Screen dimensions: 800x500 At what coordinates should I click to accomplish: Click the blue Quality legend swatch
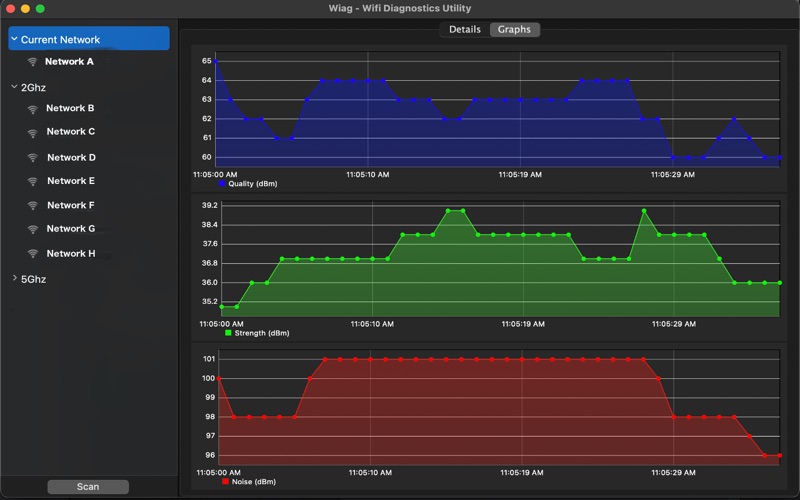coord(222,184)
